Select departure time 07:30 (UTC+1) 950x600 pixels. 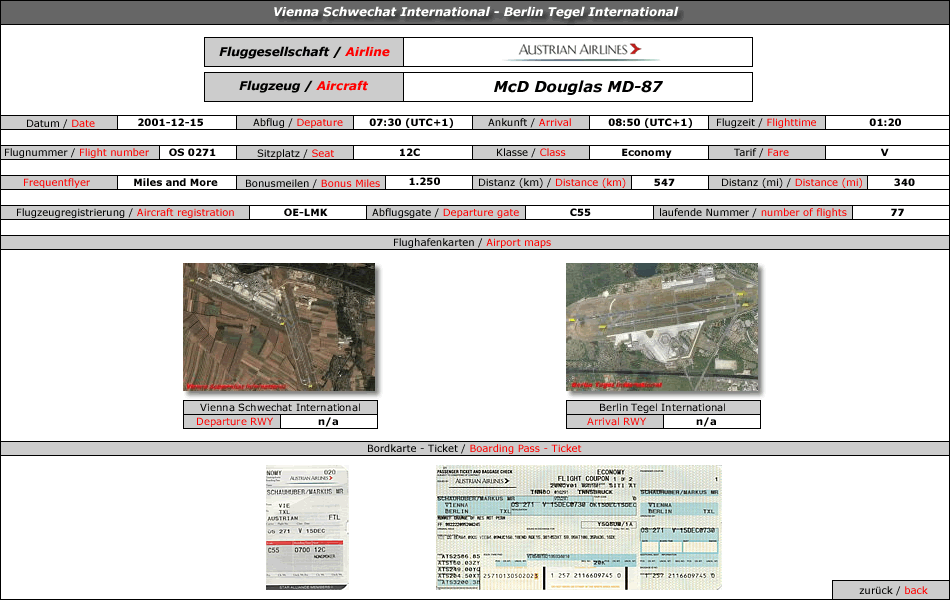click(x=411, y=122)
